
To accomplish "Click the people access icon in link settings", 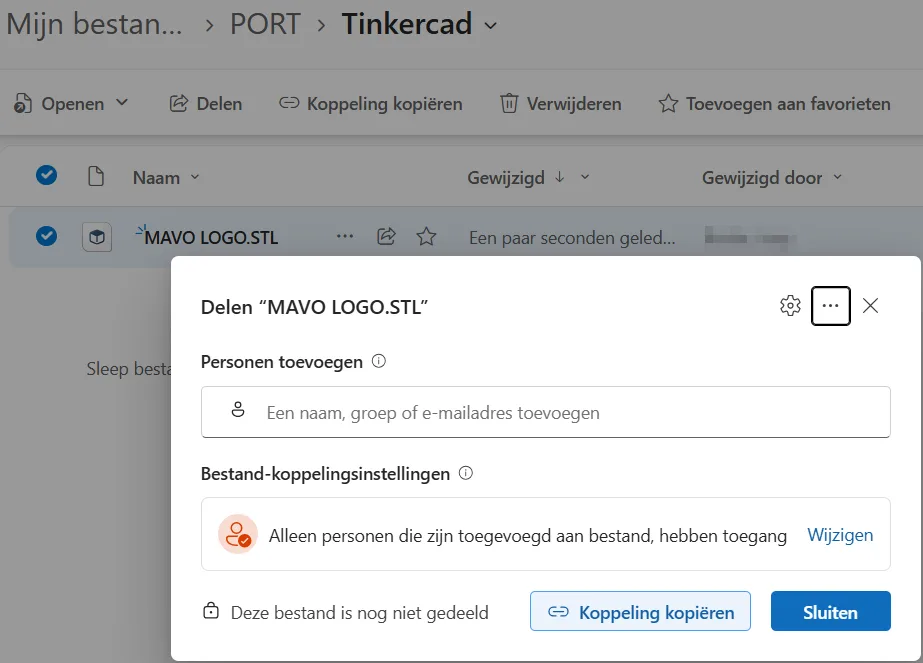I will pyautogui.click(x=238, y=534).
